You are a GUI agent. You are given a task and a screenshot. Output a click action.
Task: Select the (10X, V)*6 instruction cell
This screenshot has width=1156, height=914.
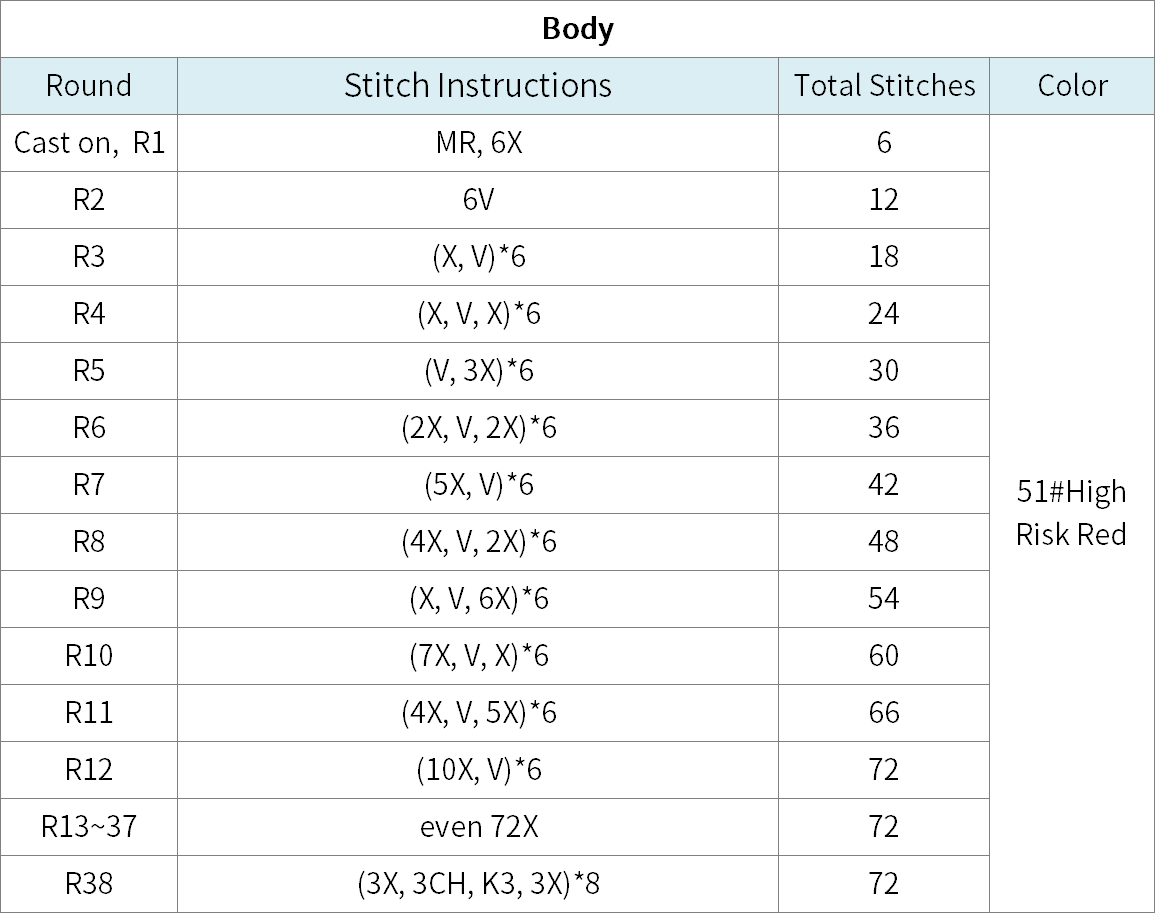pos(478,770)
